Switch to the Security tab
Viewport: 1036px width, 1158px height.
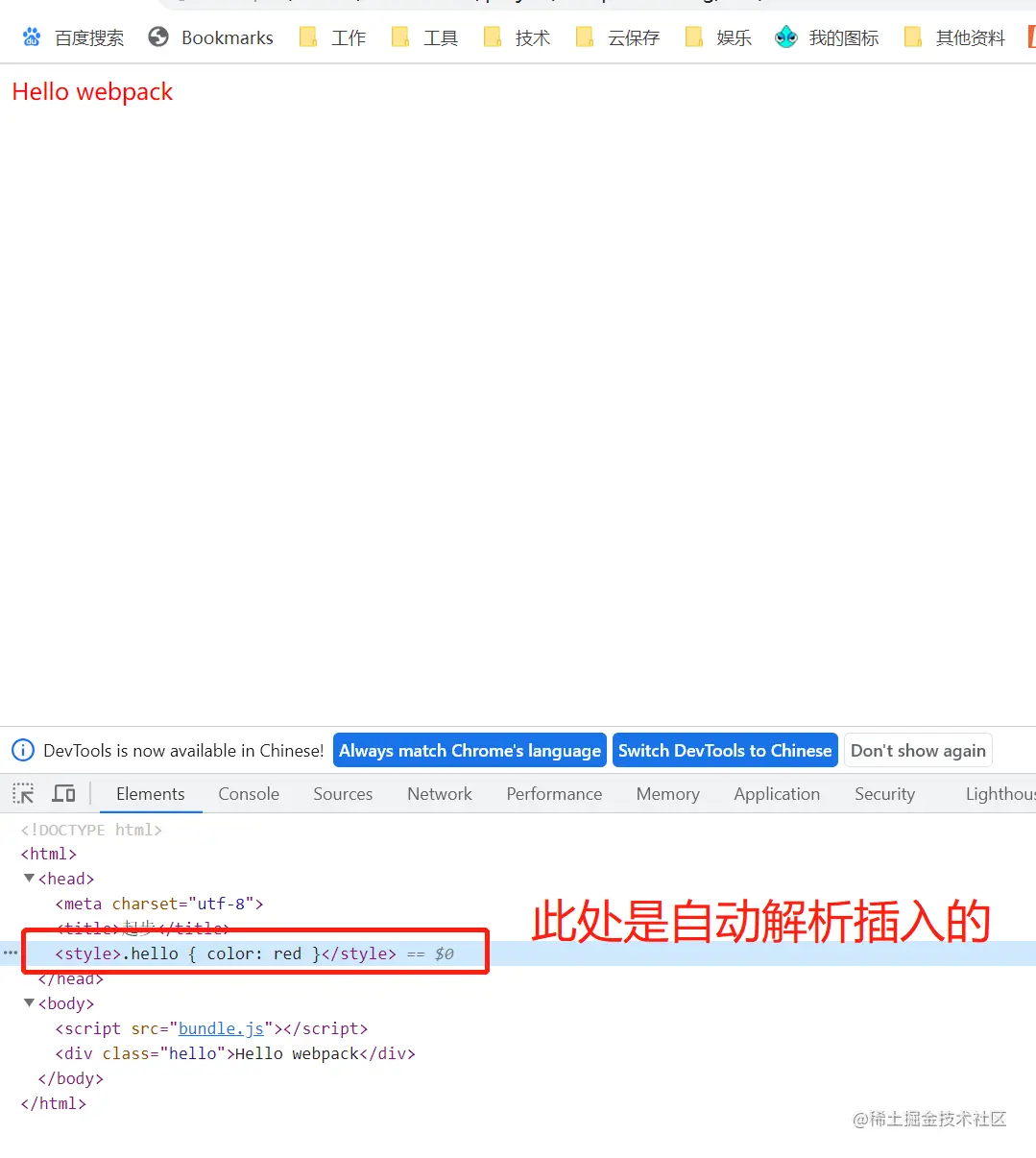coord(884,794)
